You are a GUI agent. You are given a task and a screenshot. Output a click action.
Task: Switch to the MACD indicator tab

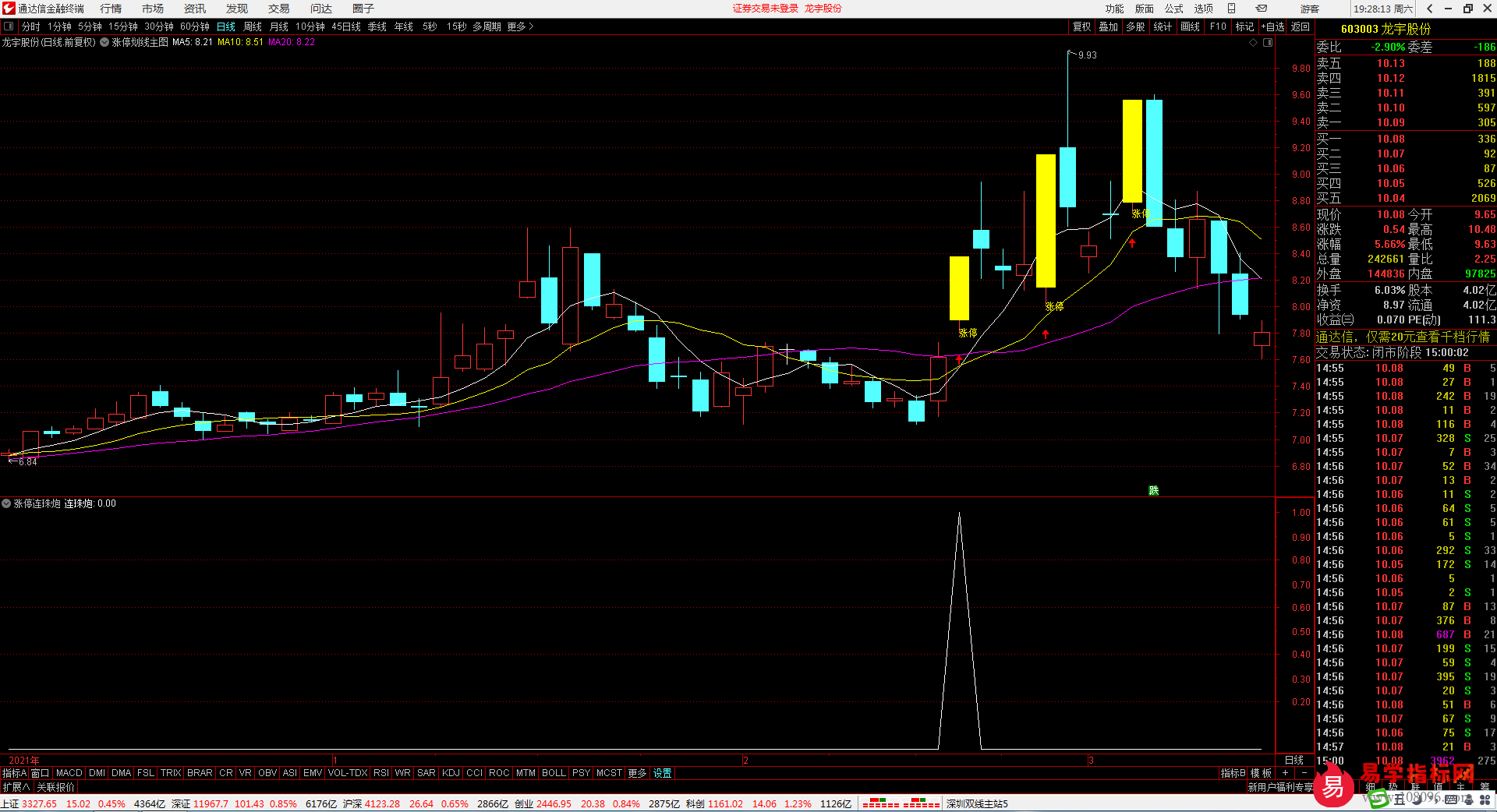[x=69, y=773]
